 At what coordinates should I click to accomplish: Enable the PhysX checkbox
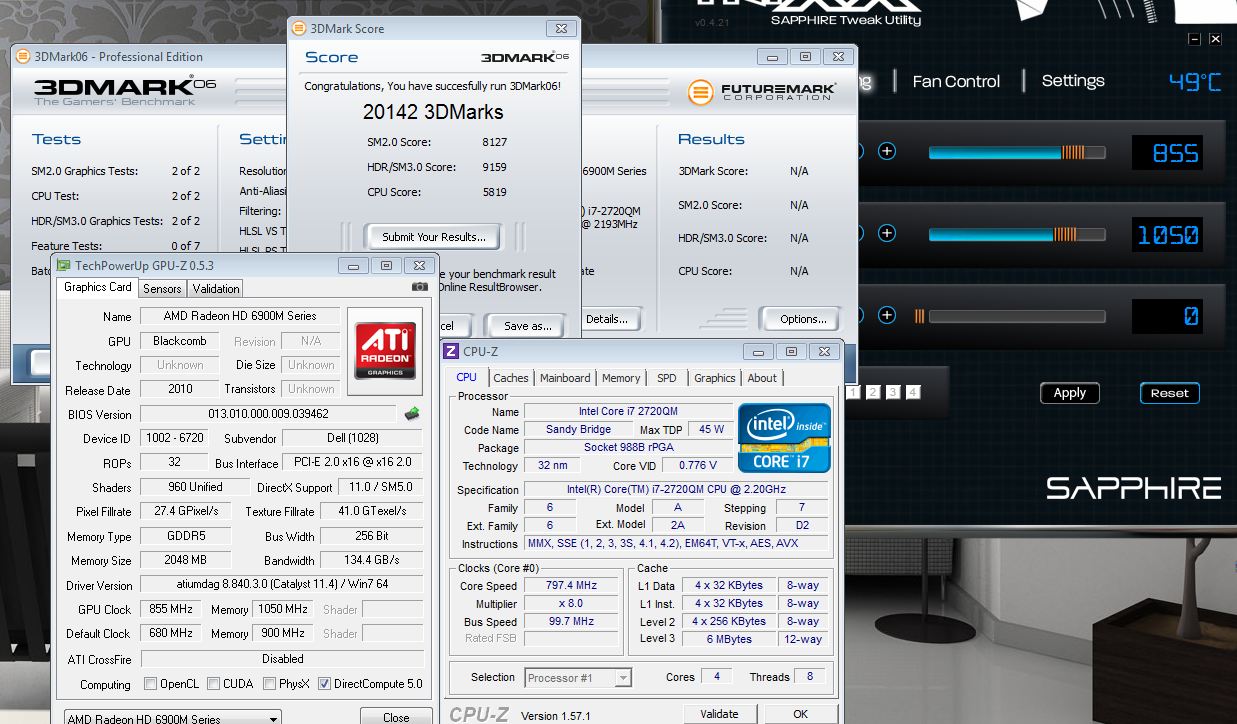coord(269,684)
